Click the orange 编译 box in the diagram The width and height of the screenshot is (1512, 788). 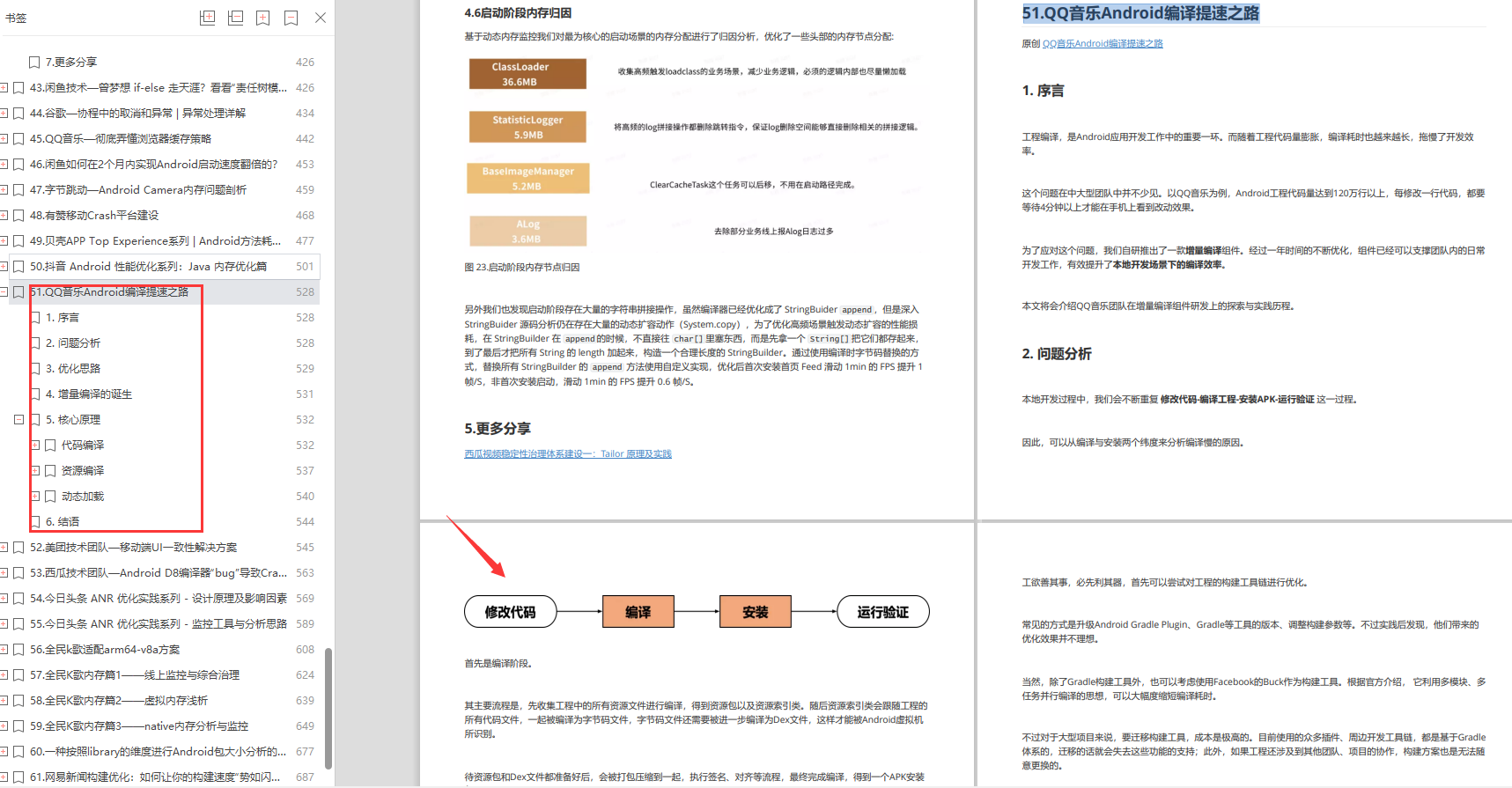pos(638,612)
